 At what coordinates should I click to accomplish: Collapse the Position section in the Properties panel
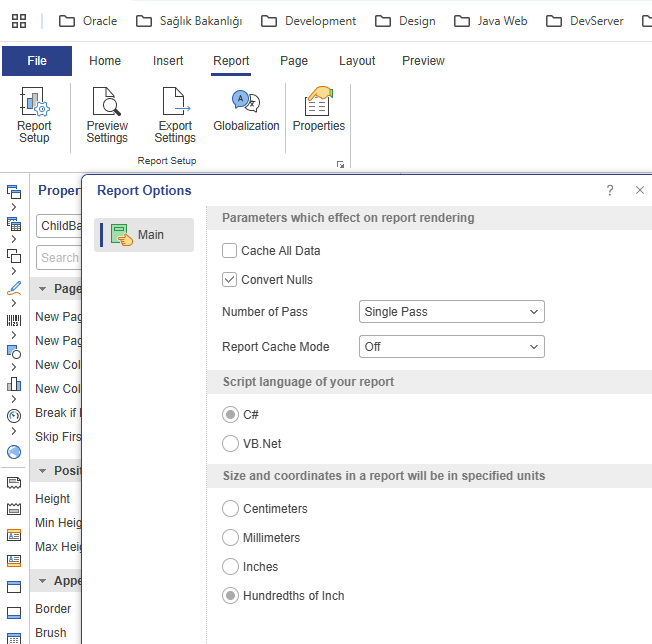(44, 471)
